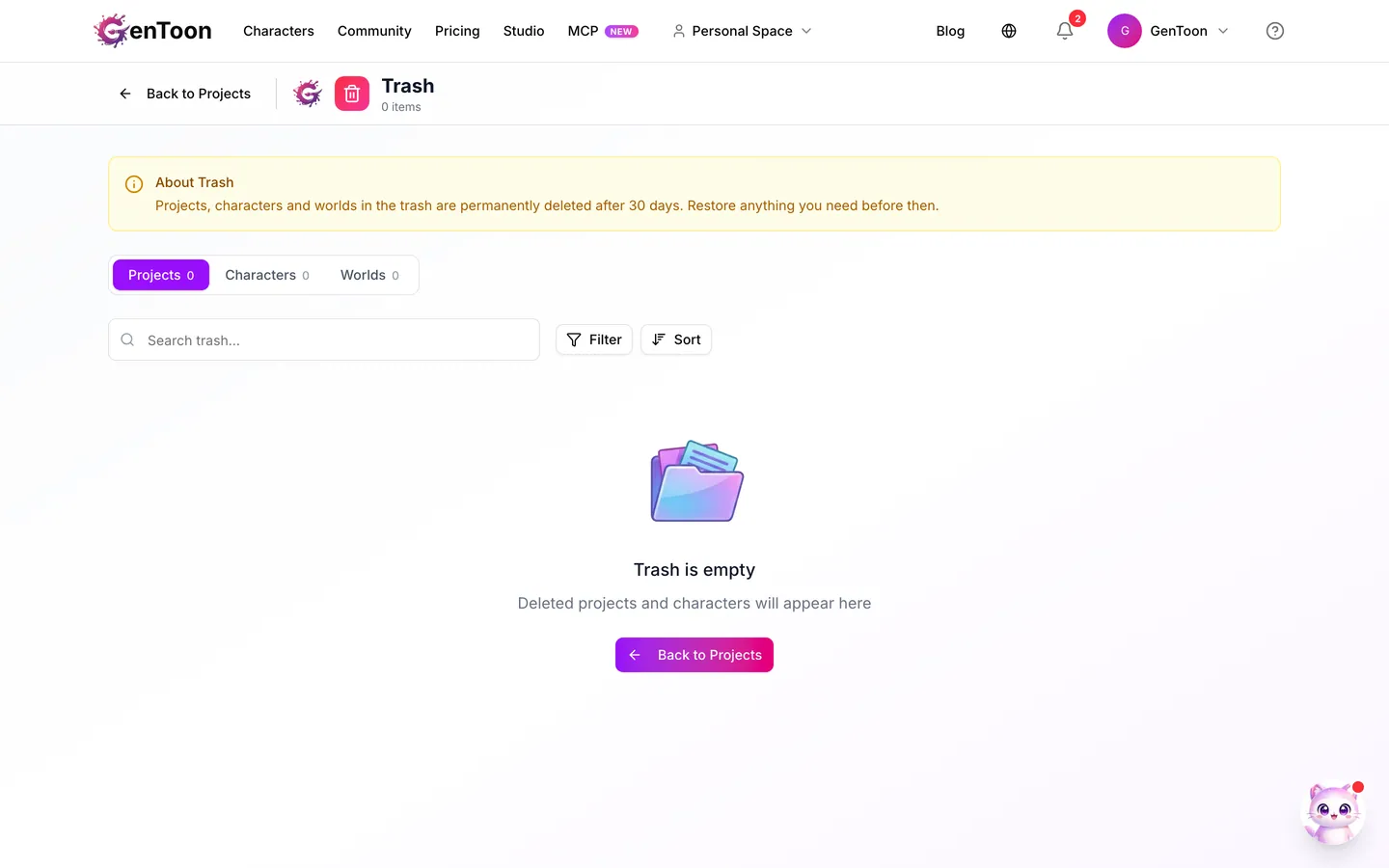Click "Deleted projects and characters will appear here"
Image resolution: width=1389 pixels, height=868 pixels.
coord(694,604)
